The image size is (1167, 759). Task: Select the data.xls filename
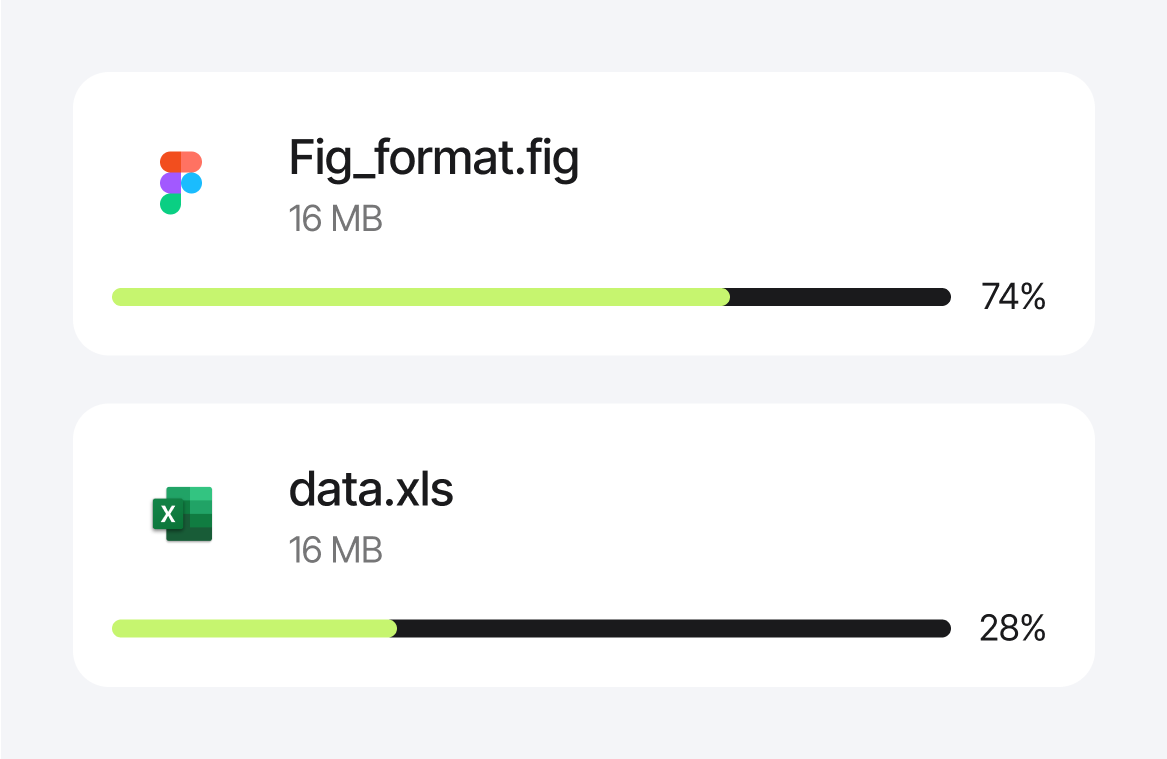(x=370, y=491)
